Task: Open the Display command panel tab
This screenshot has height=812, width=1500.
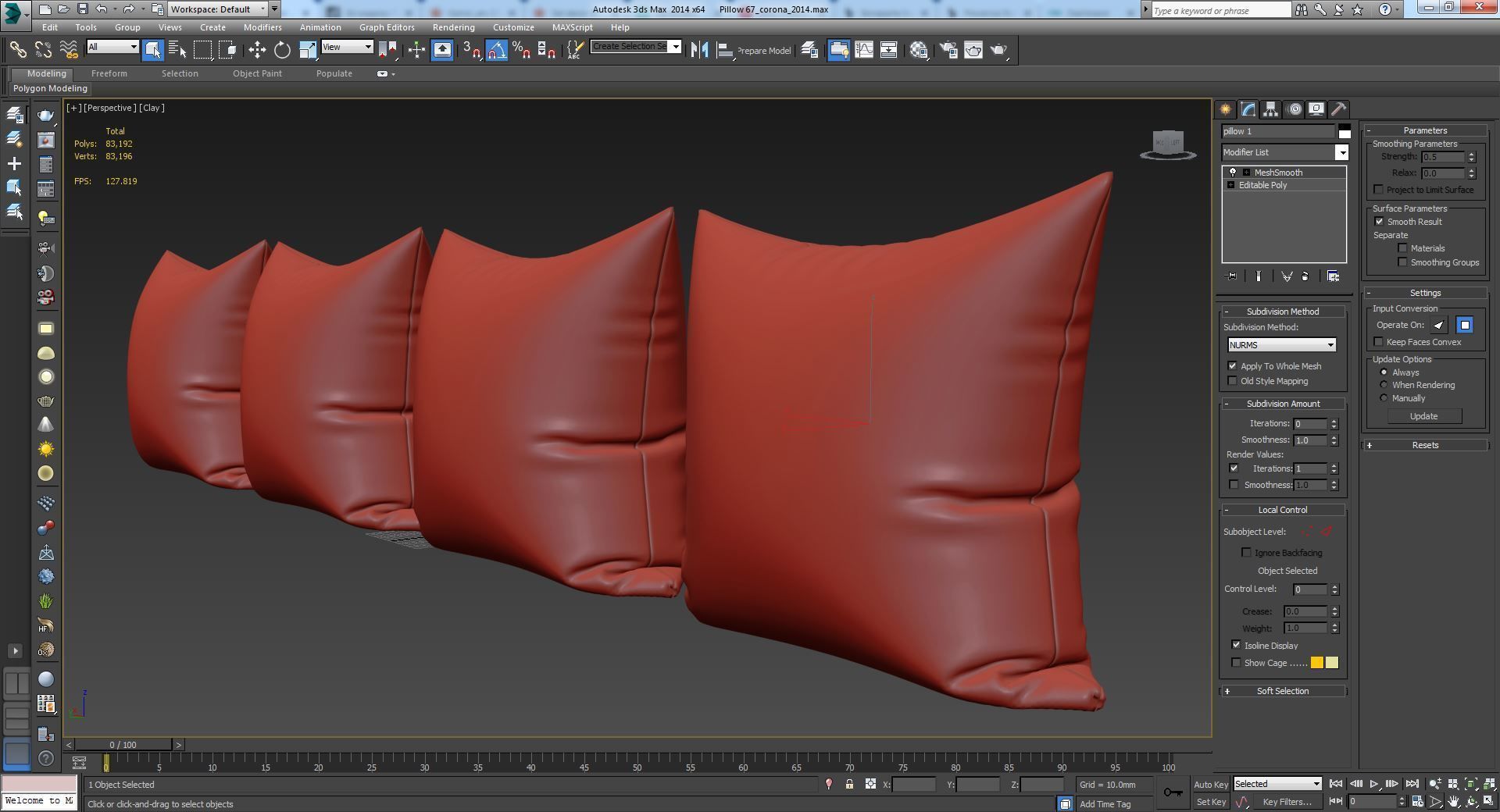Action: point(1316,109)
